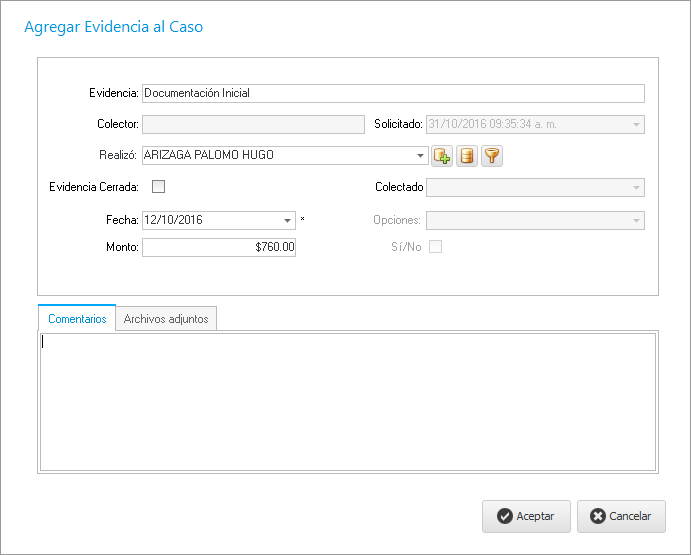Toggle the Sí/No checkbox

435,247
